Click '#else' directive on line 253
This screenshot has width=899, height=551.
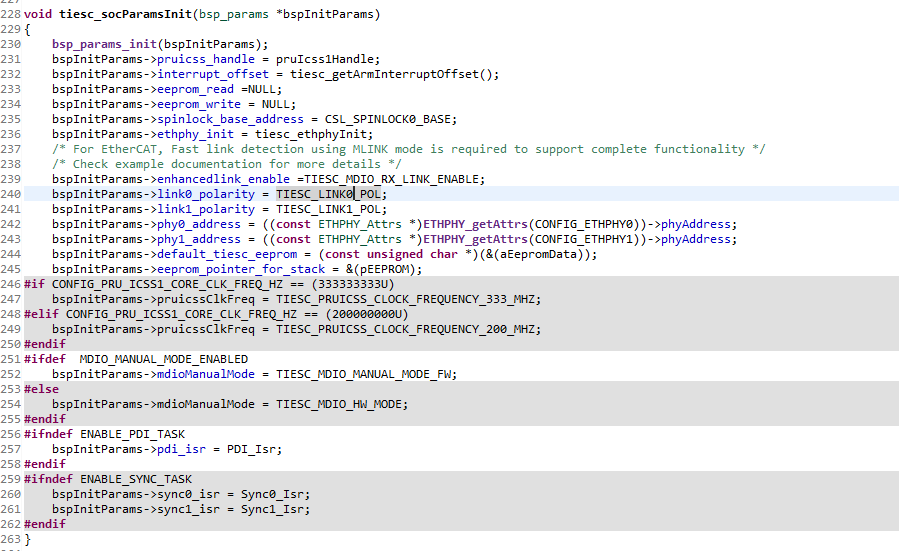[x=41, y=389]
